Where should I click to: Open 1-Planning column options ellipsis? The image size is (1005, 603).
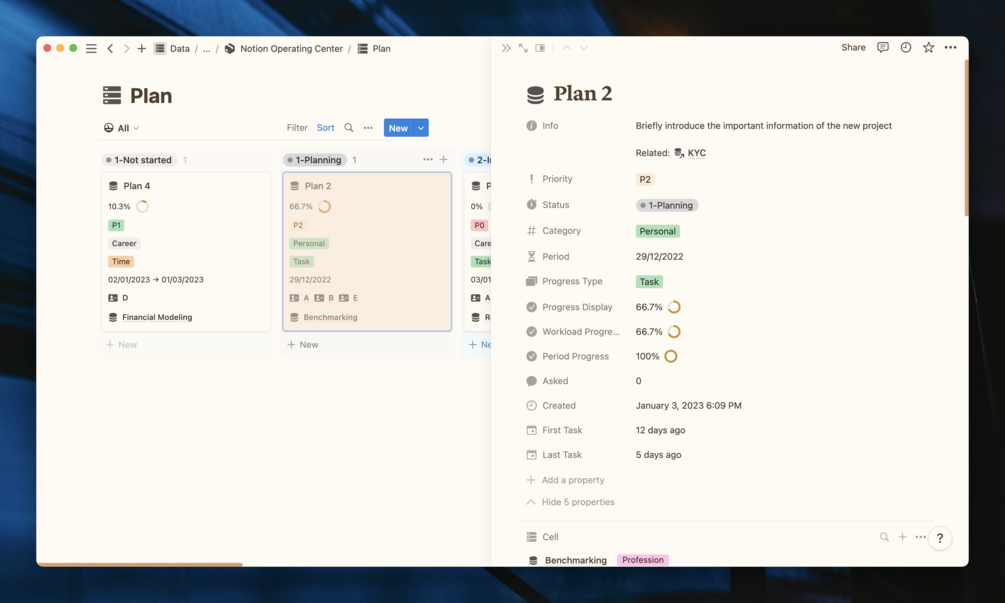(428, 160)
